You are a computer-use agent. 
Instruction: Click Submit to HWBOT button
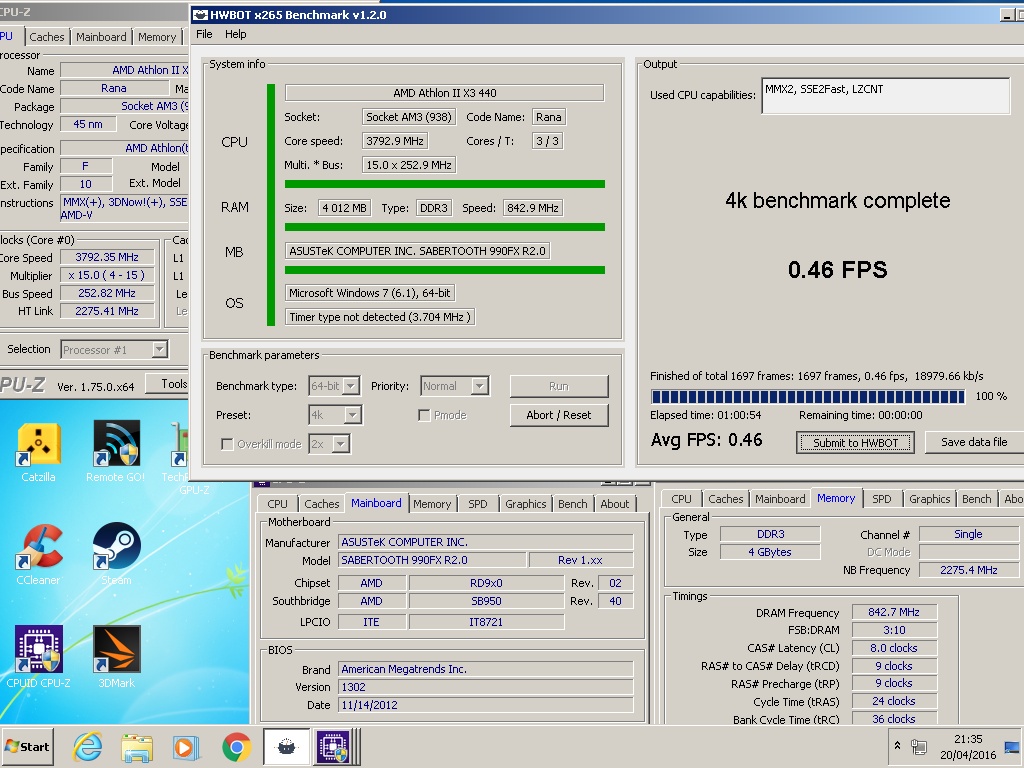point(856,442)
